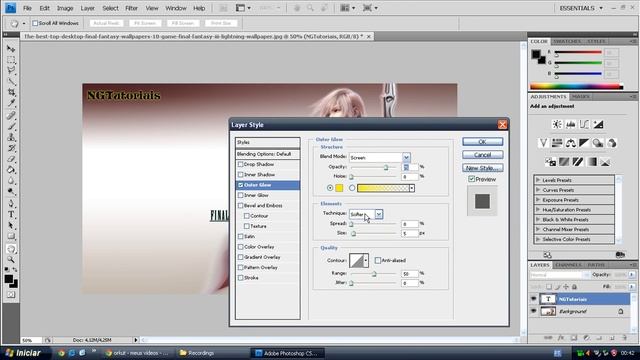Switch to the Swatches tab

[x=567, y=41]
